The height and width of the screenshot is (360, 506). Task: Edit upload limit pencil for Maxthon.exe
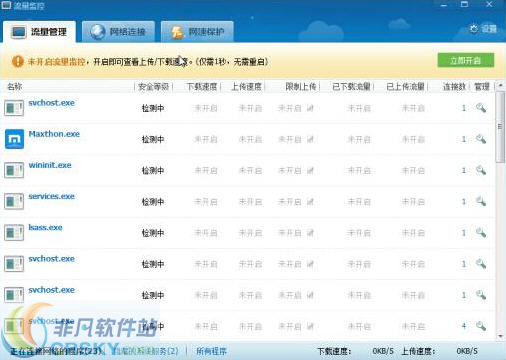[310, 139]
